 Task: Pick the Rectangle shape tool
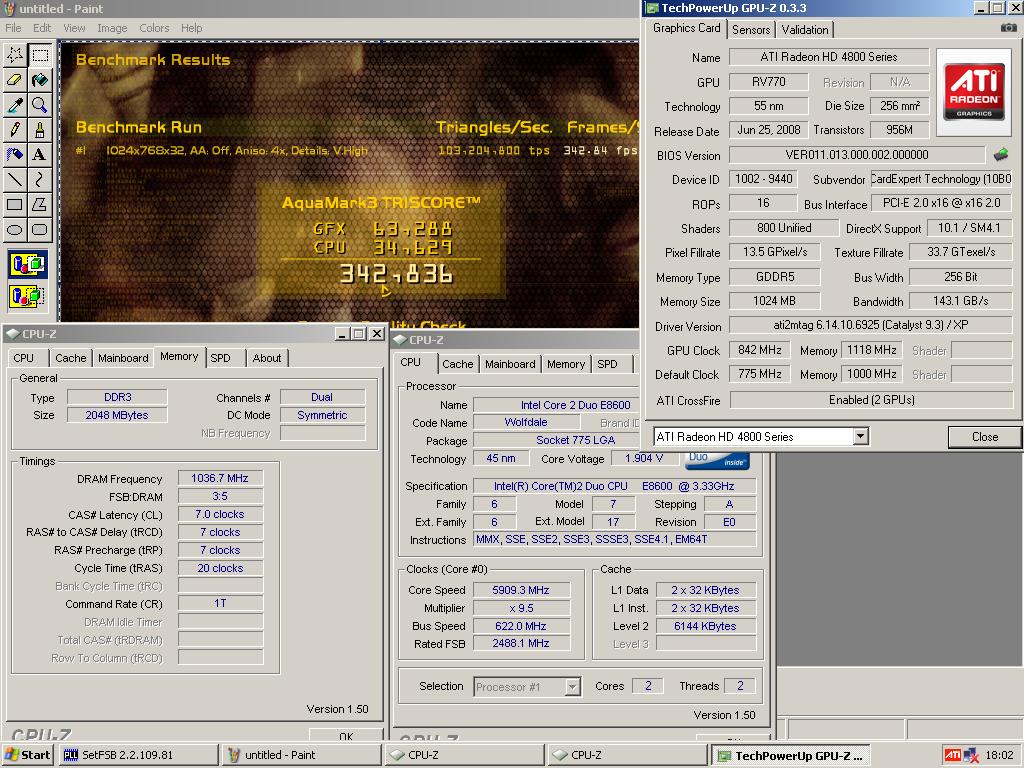pos(15,204)
